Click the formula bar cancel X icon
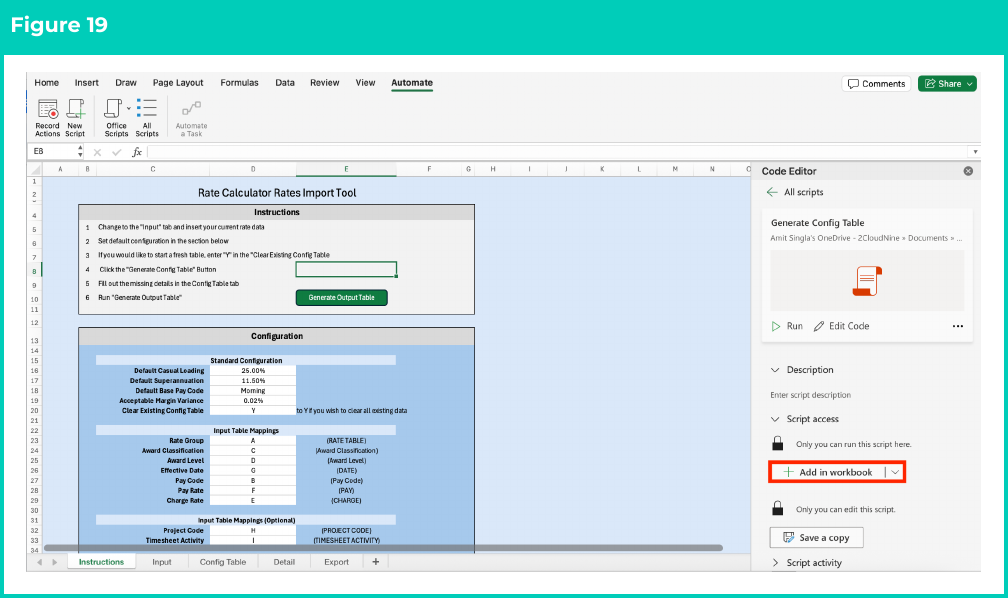 tap(97, 152)
